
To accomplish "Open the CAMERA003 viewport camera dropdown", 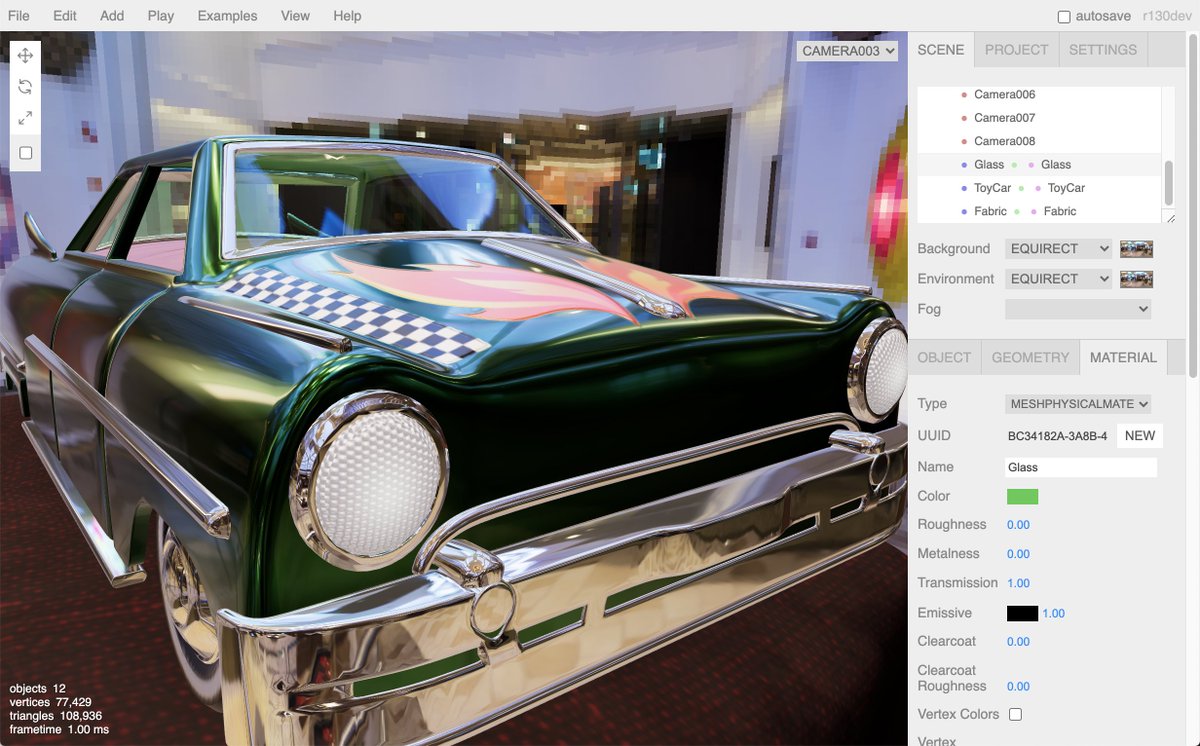I will coord(848,51).
